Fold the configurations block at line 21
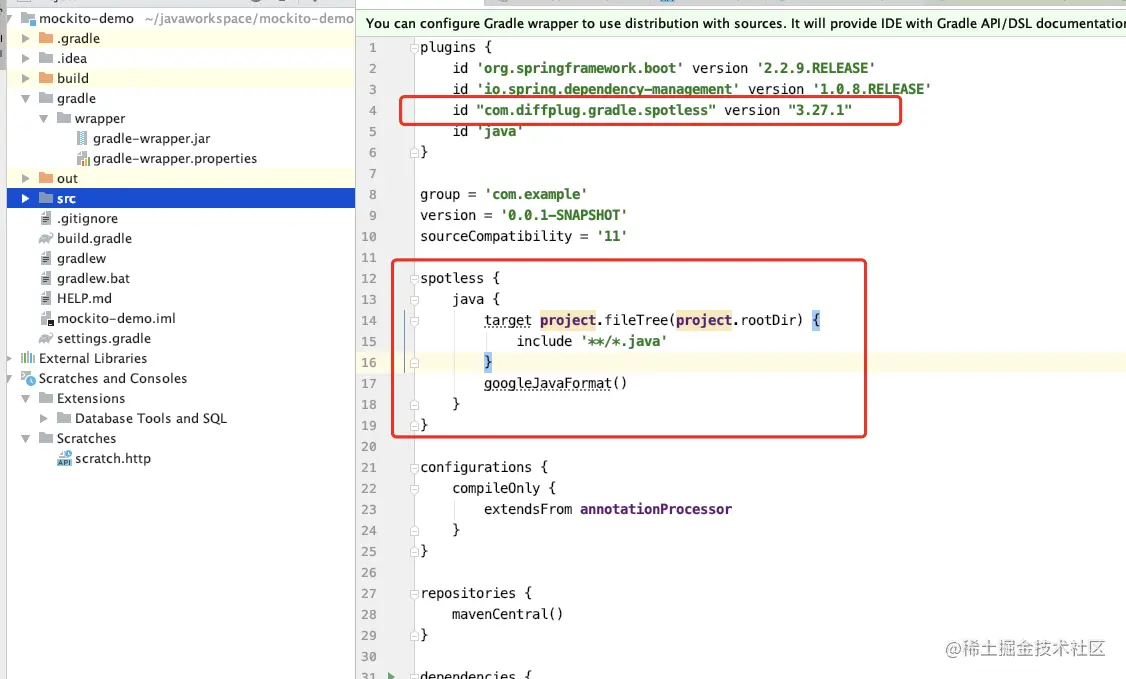The height and width of the screenshot is (679, 1126). 414,468
